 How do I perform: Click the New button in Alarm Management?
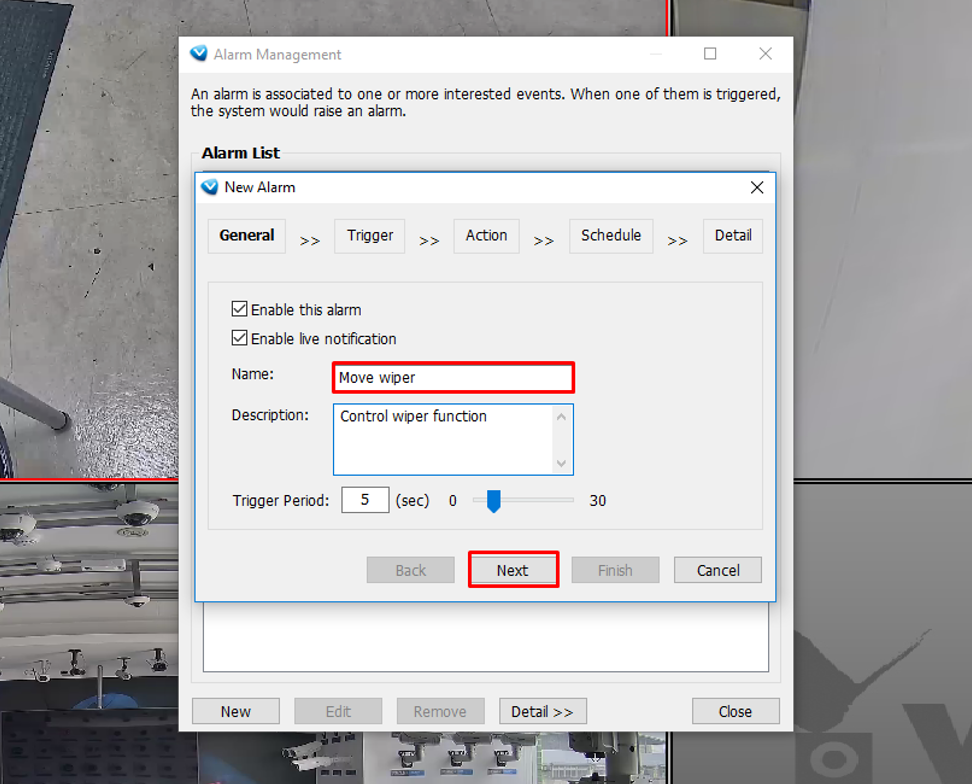236,711
